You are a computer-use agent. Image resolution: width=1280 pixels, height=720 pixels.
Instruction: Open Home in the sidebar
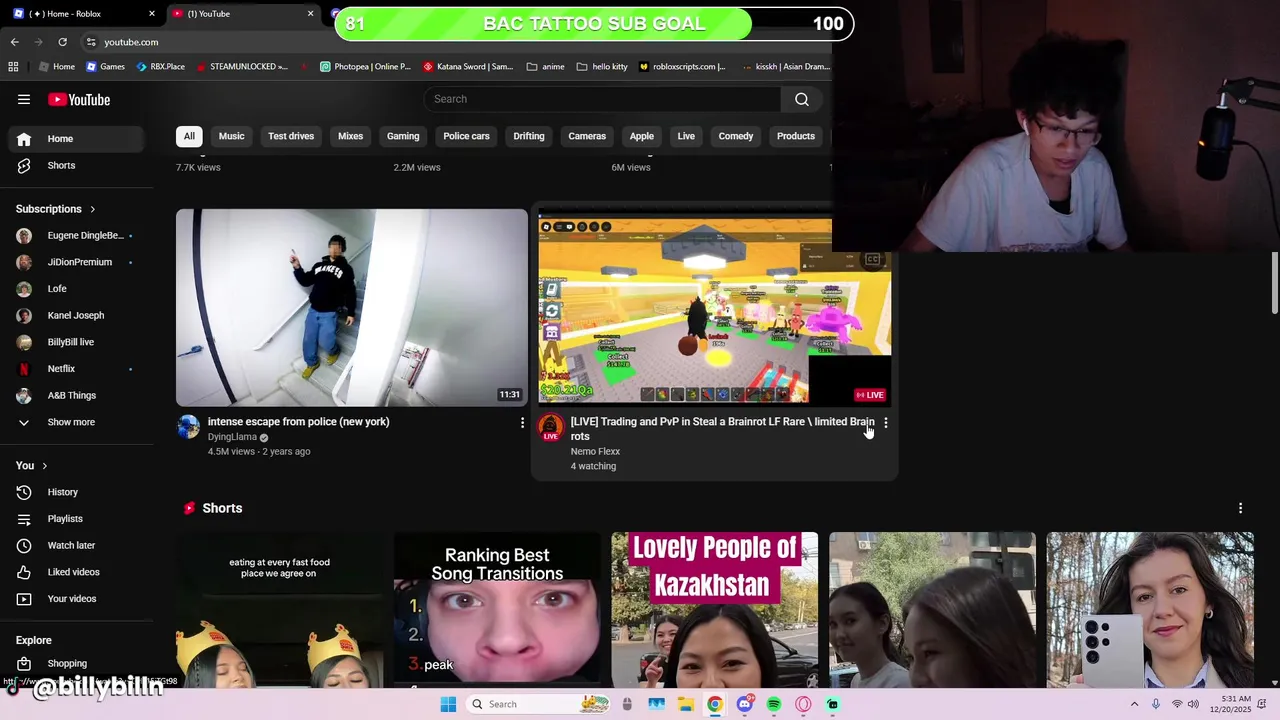point(76,139)
